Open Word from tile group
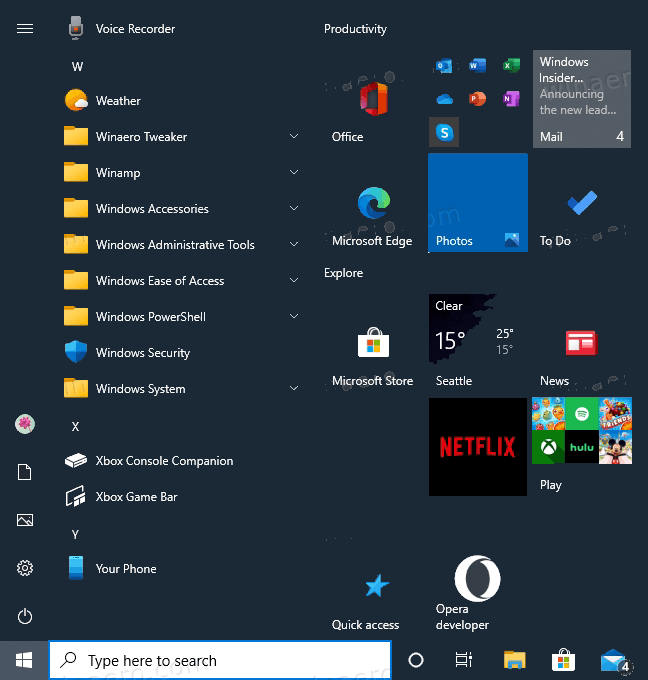Viewport: 648px width, 680px height. [x=478, y=65]
